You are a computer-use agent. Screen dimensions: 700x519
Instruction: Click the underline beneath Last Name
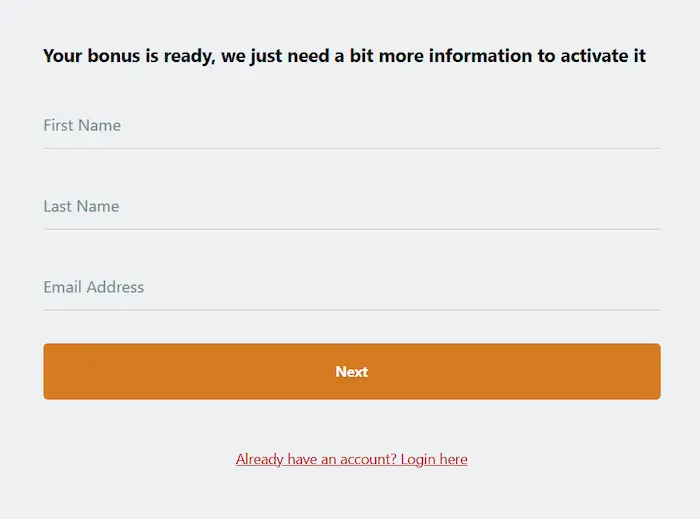click(x=352, y=229)
